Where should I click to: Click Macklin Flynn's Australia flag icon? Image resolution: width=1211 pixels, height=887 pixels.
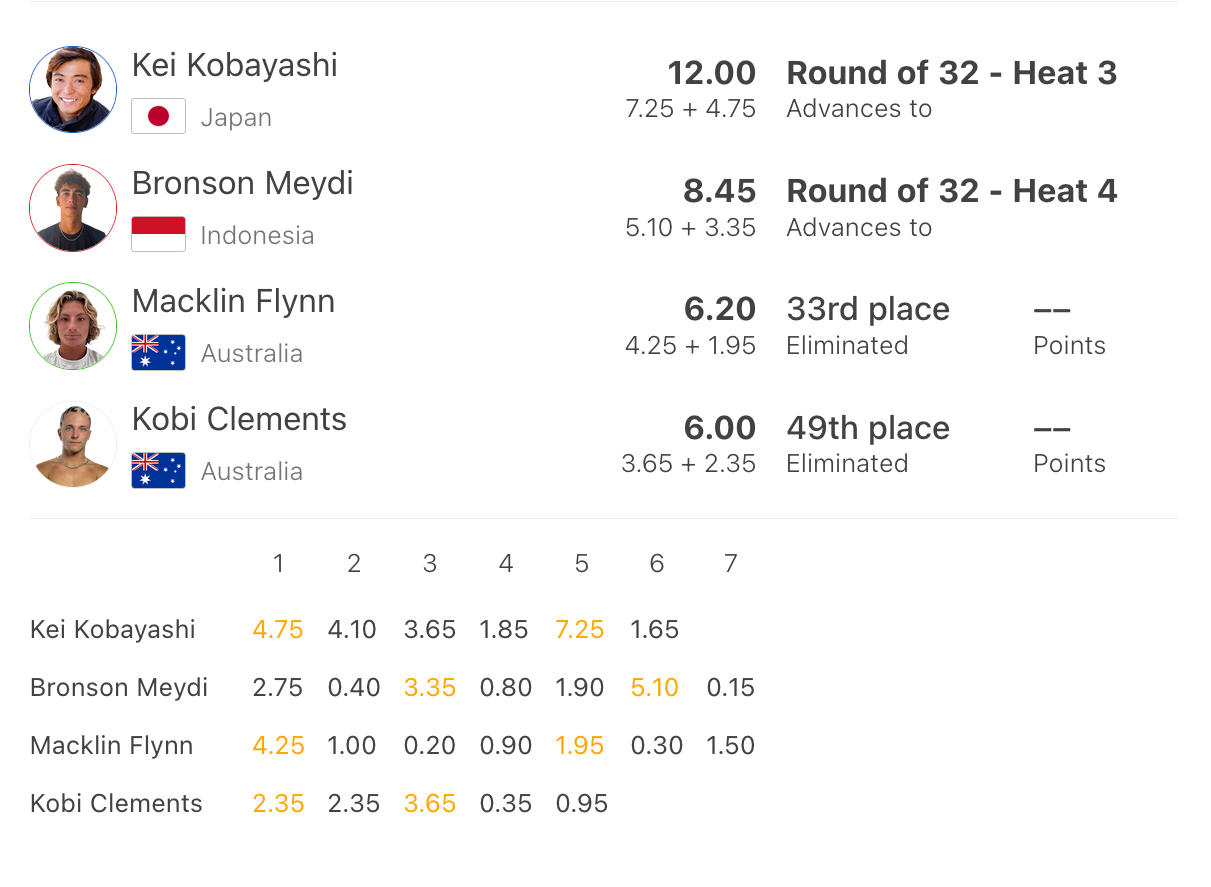(158, 352)
